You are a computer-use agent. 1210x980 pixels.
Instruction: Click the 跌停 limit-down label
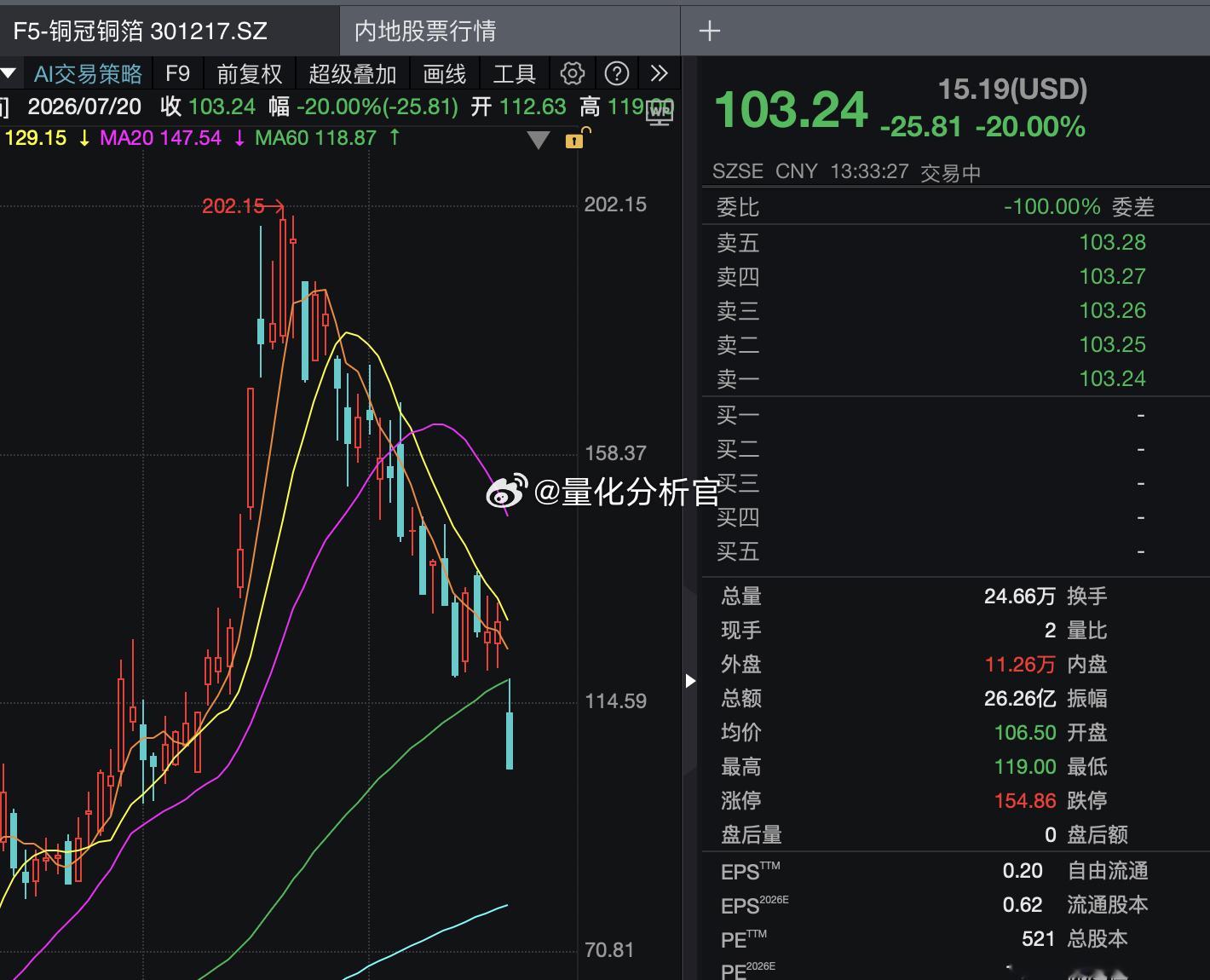[x=1087, y=801]
